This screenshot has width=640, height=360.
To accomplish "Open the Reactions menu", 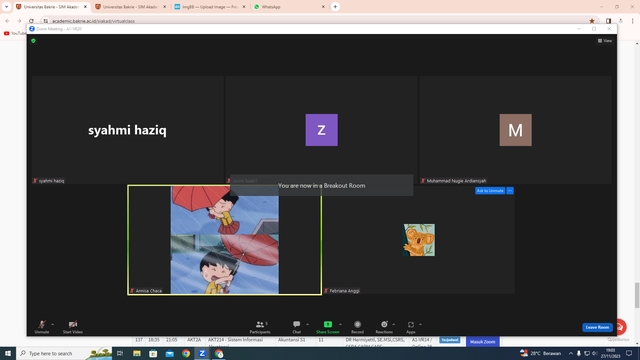I will pos(384,327).
